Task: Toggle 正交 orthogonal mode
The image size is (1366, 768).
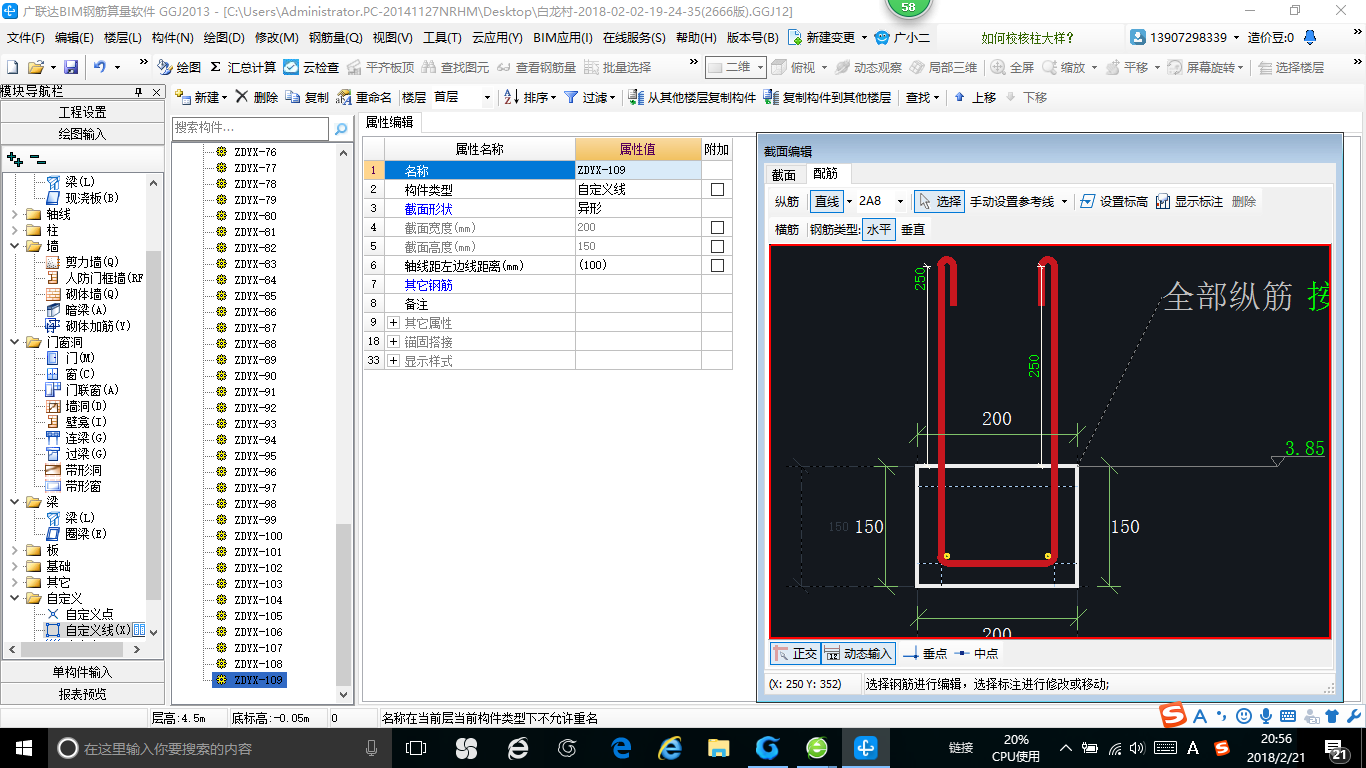Action: click(x=796, y=653)
